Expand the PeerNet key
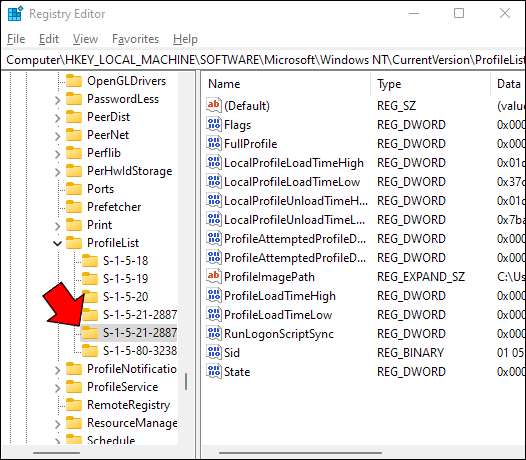 click(57, 136)
